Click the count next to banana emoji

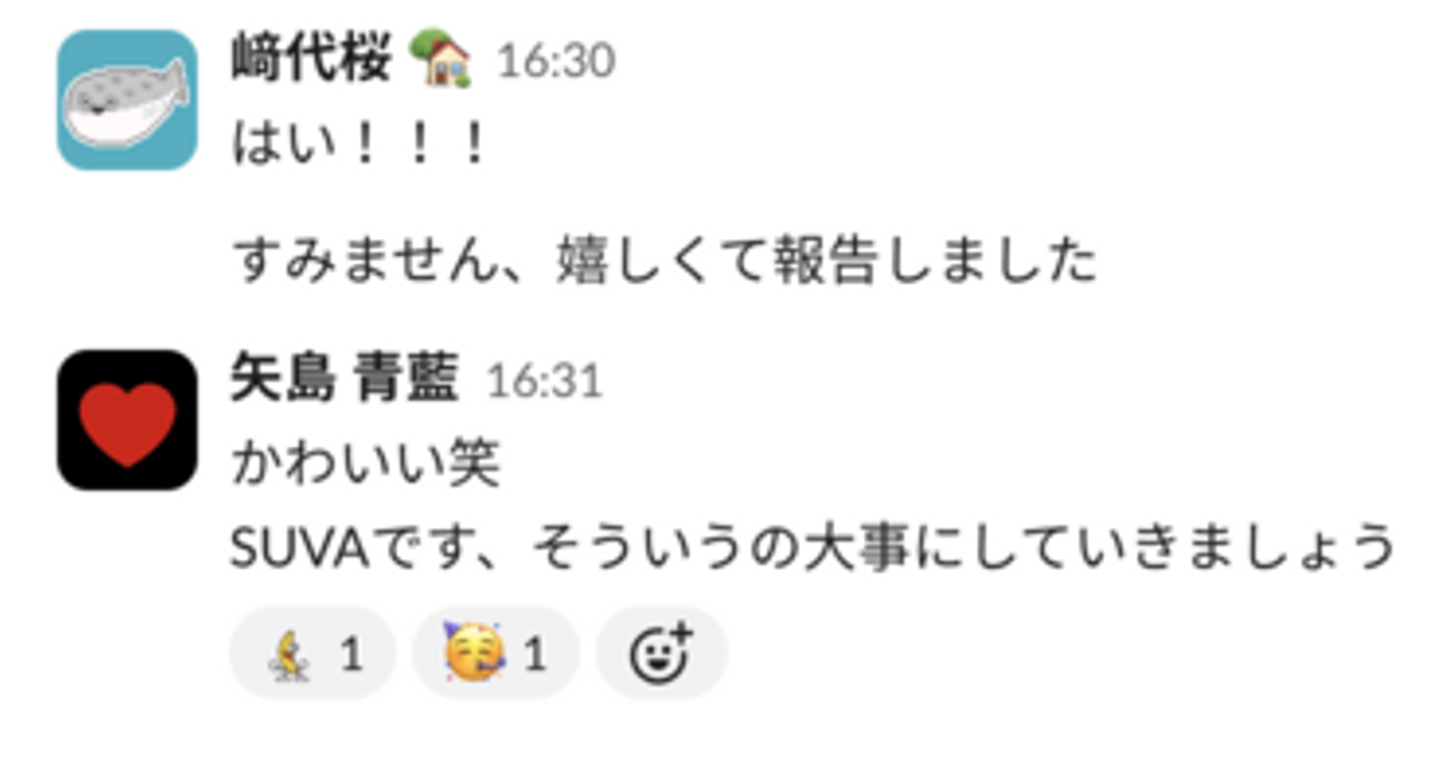click(x=350, y=655)
